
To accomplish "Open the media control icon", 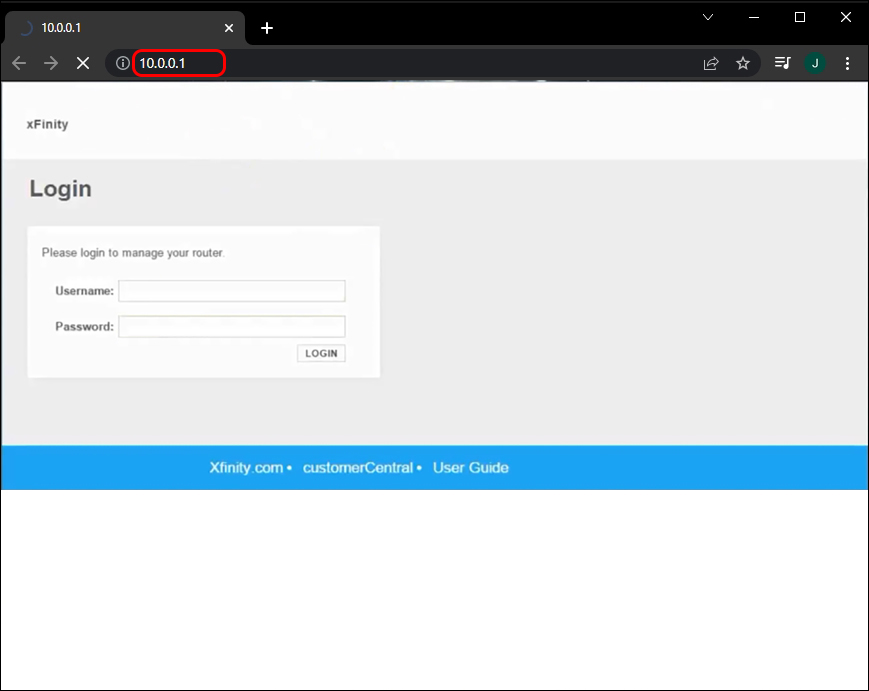I will (x=783, y=63).
